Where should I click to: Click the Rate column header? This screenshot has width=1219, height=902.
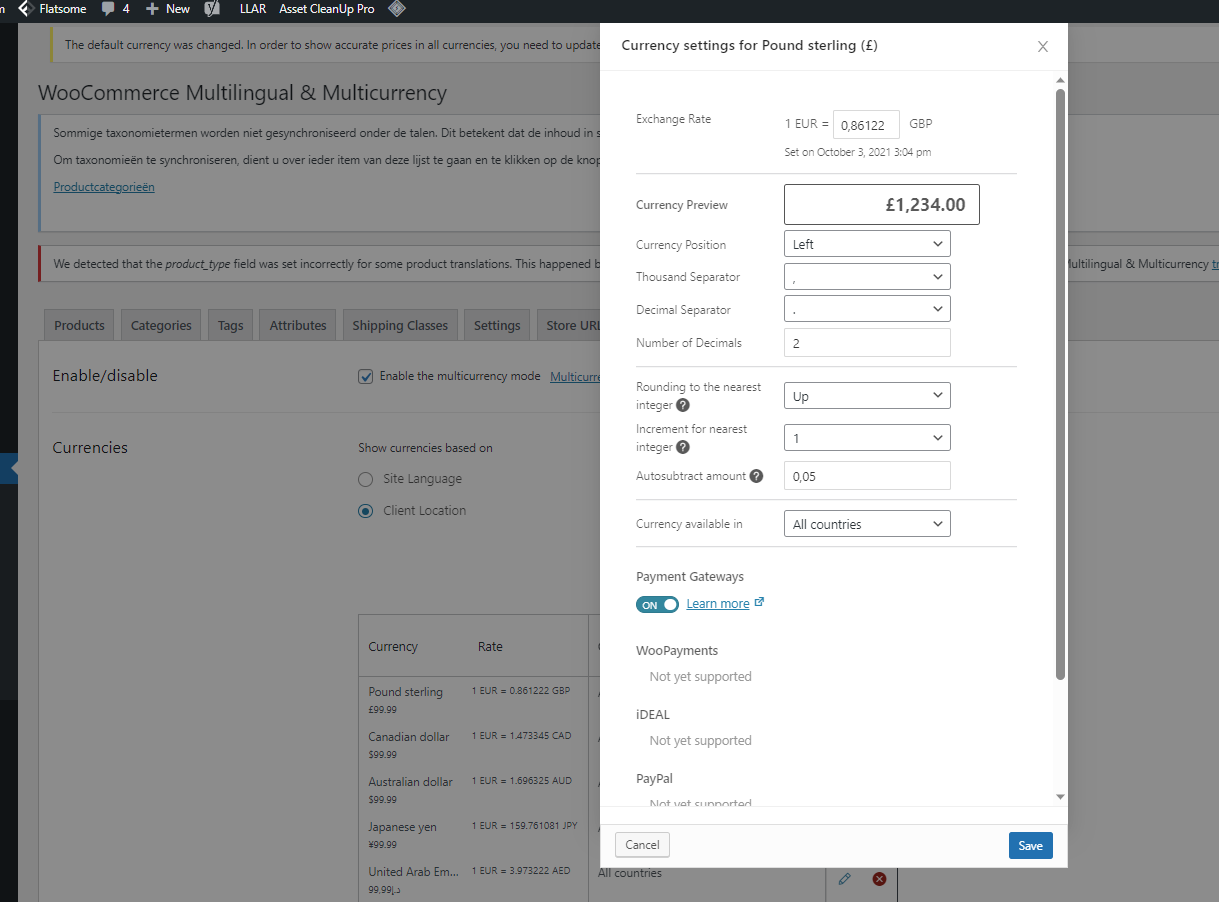(x=490, y=647)
